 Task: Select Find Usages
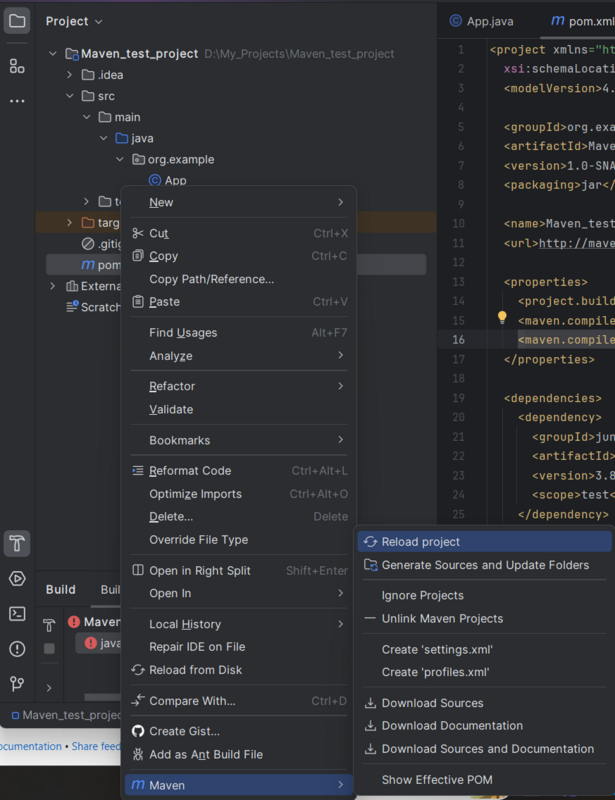point(238,333)
